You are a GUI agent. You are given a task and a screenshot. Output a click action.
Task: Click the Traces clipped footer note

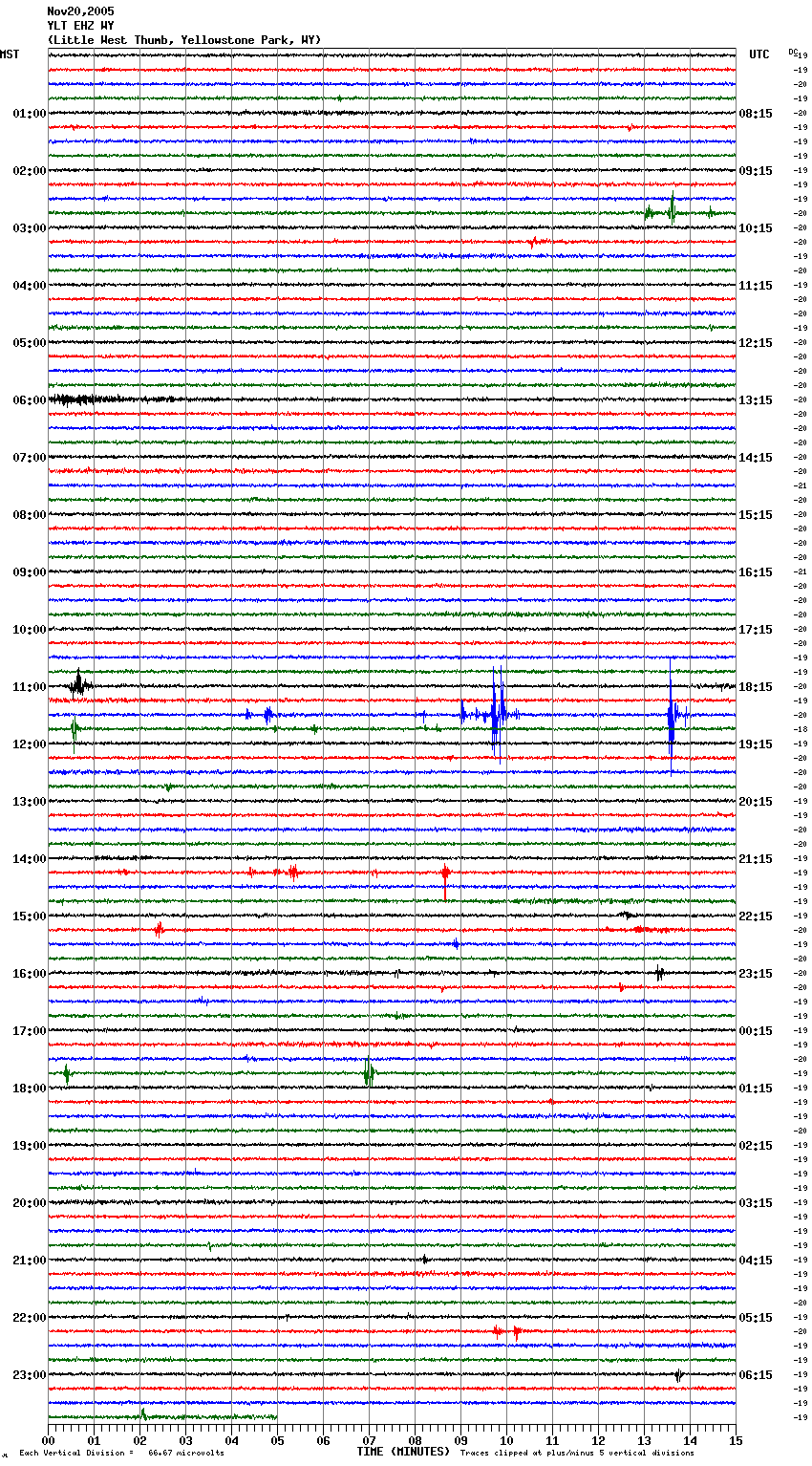click(x=577, y=1453)
